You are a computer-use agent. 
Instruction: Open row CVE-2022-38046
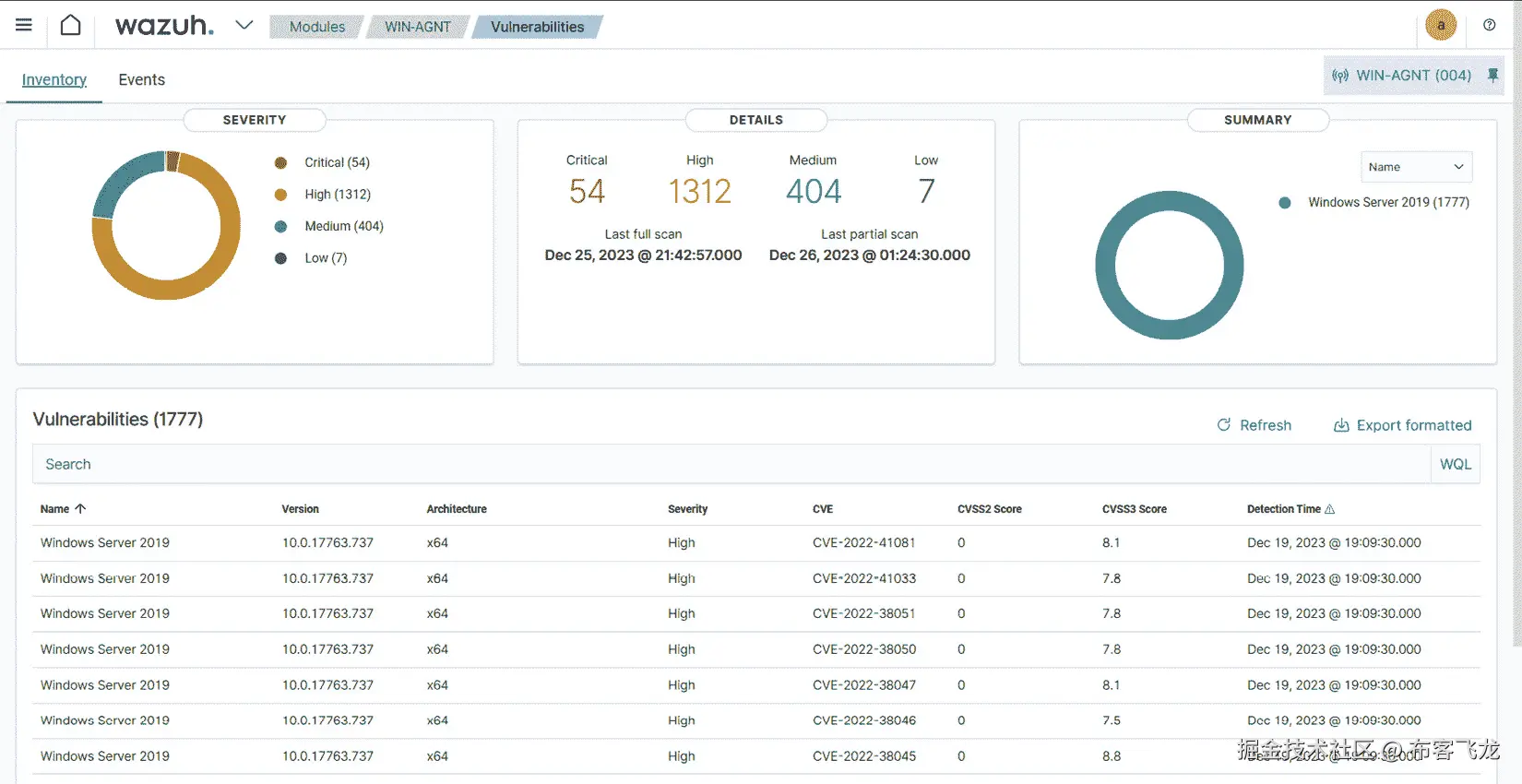pyautogui.click(x=756, y=721)
